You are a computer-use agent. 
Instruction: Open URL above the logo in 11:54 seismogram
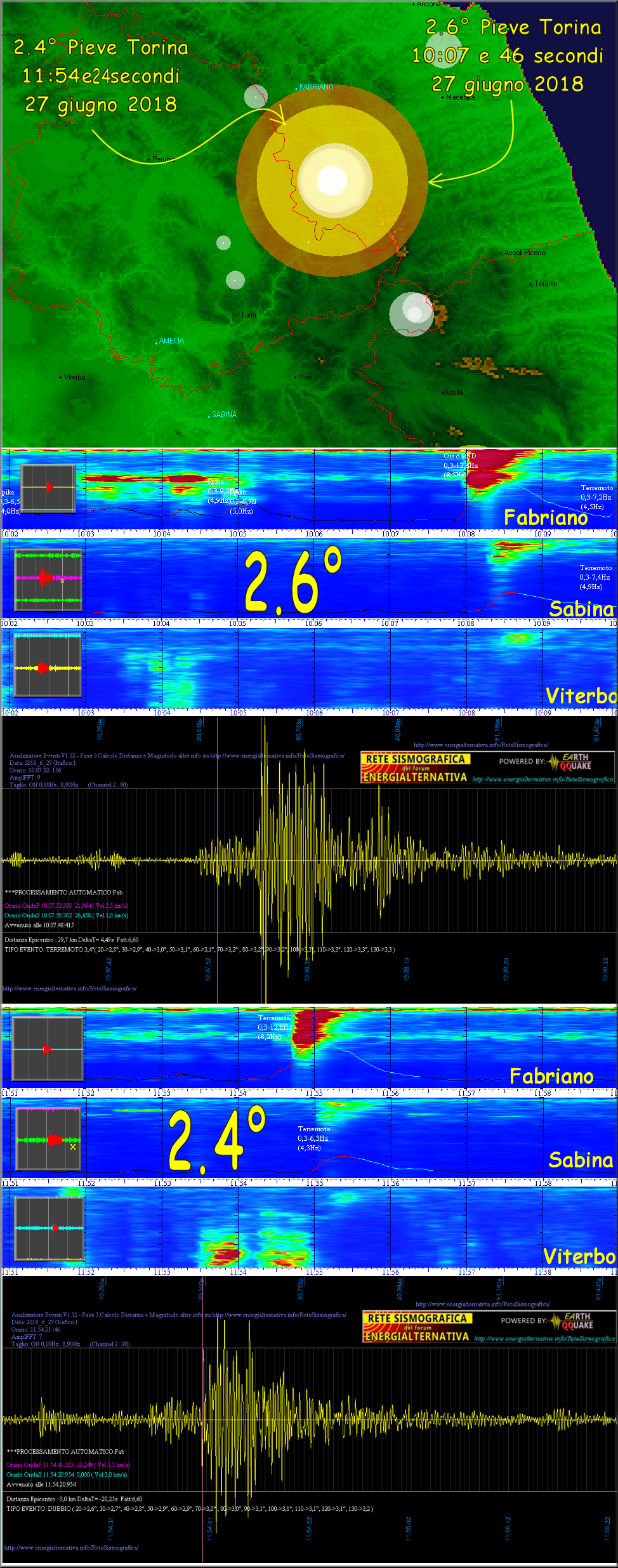[x=483, y=1304]
